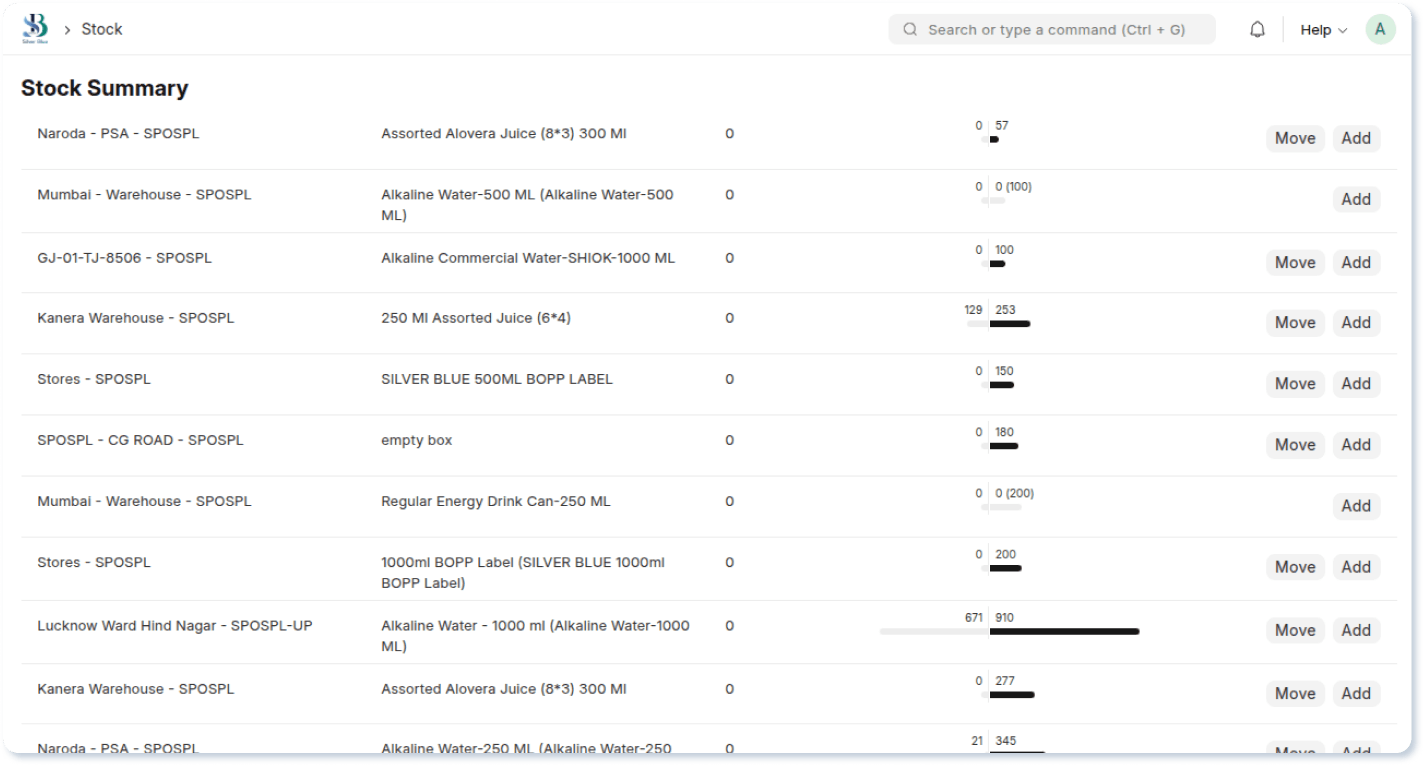
Task: Click the Silver Blue logo icon
Action: coord(35,29)
